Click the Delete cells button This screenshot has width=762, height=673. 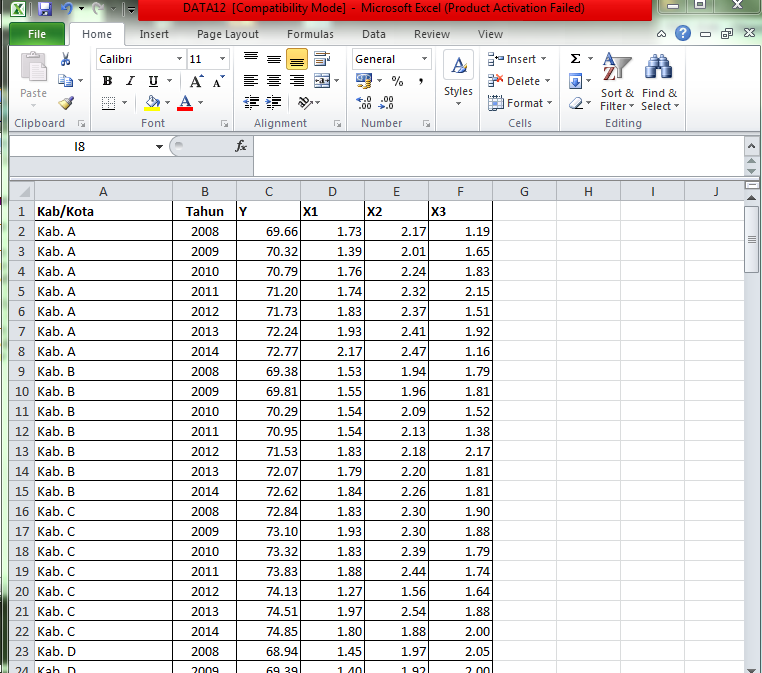click(x=519, y=81)
